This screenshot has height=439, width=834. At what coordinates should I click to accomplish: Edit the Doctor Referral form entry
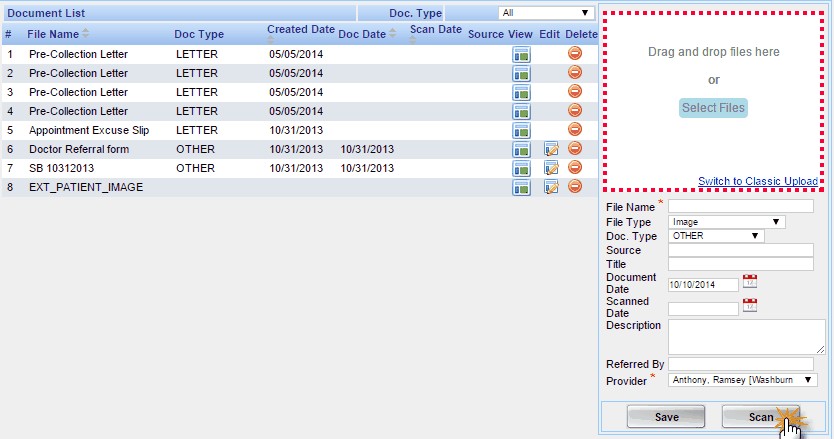click(x=550, y=149)
